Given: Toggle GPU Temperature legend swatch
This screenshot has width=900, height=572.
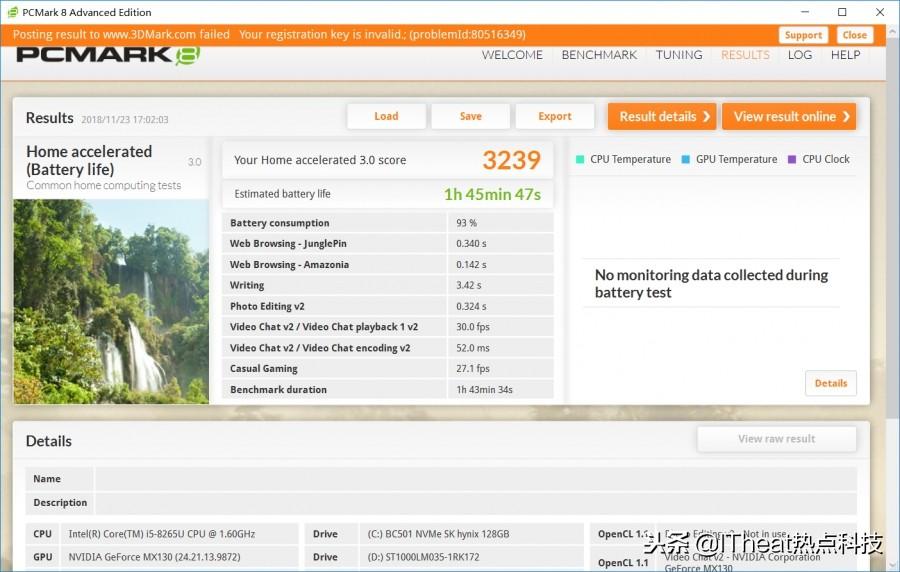Looking at the screenshot, I should click(x=685, y=159).
